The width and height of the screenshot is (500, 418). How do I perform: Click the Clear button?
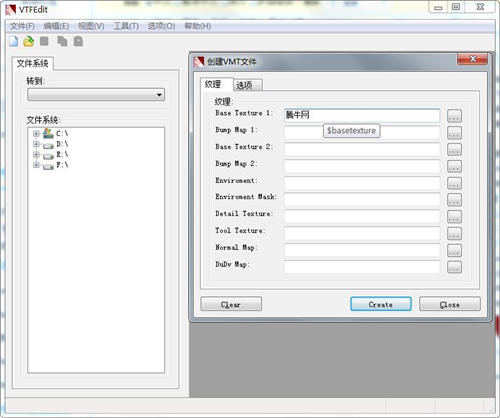(231, 304)
